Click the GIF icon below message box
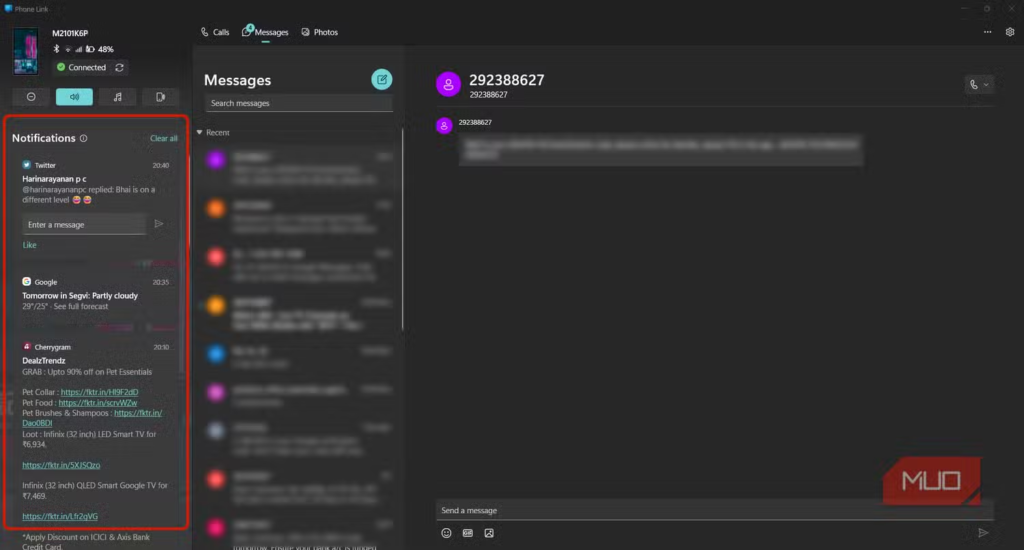 (x=467, y=533)
